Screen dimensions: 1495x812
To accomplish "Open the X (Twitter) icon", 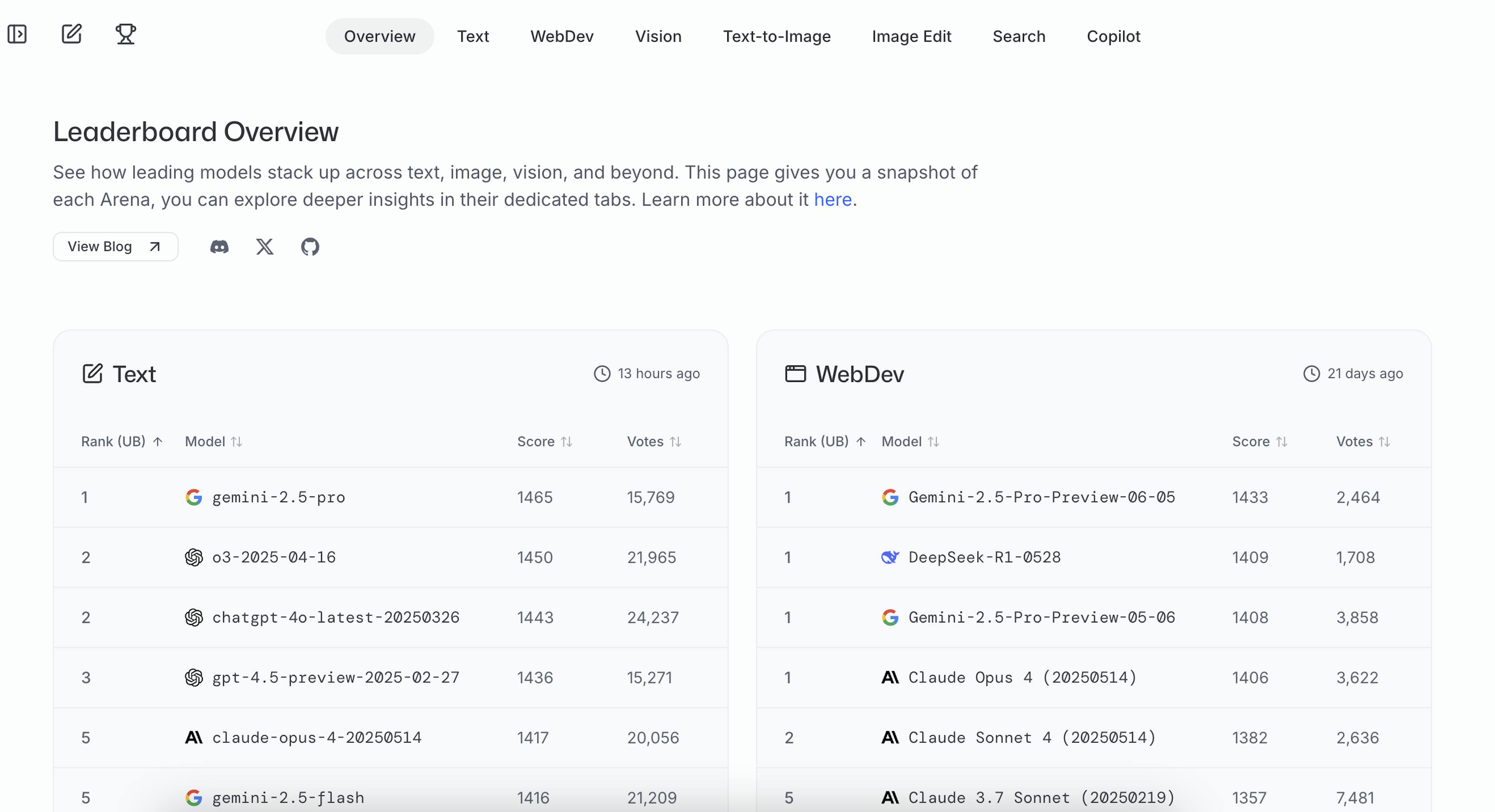I will tap(265, 247).
